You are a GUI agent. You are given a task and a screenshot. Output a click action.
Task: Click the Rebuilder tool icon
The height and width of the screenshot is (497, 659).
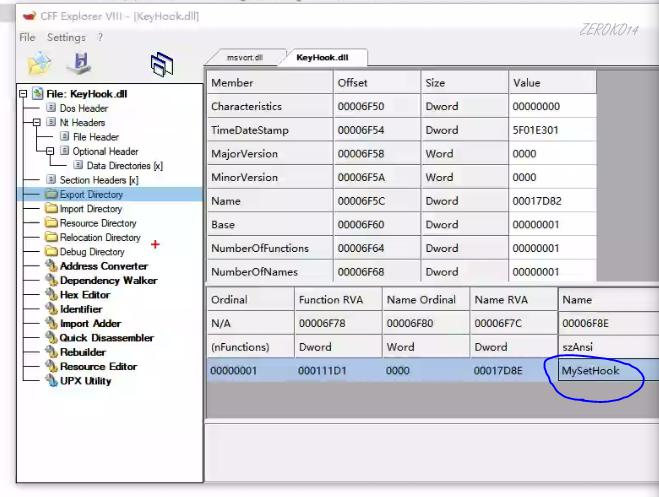51,352
